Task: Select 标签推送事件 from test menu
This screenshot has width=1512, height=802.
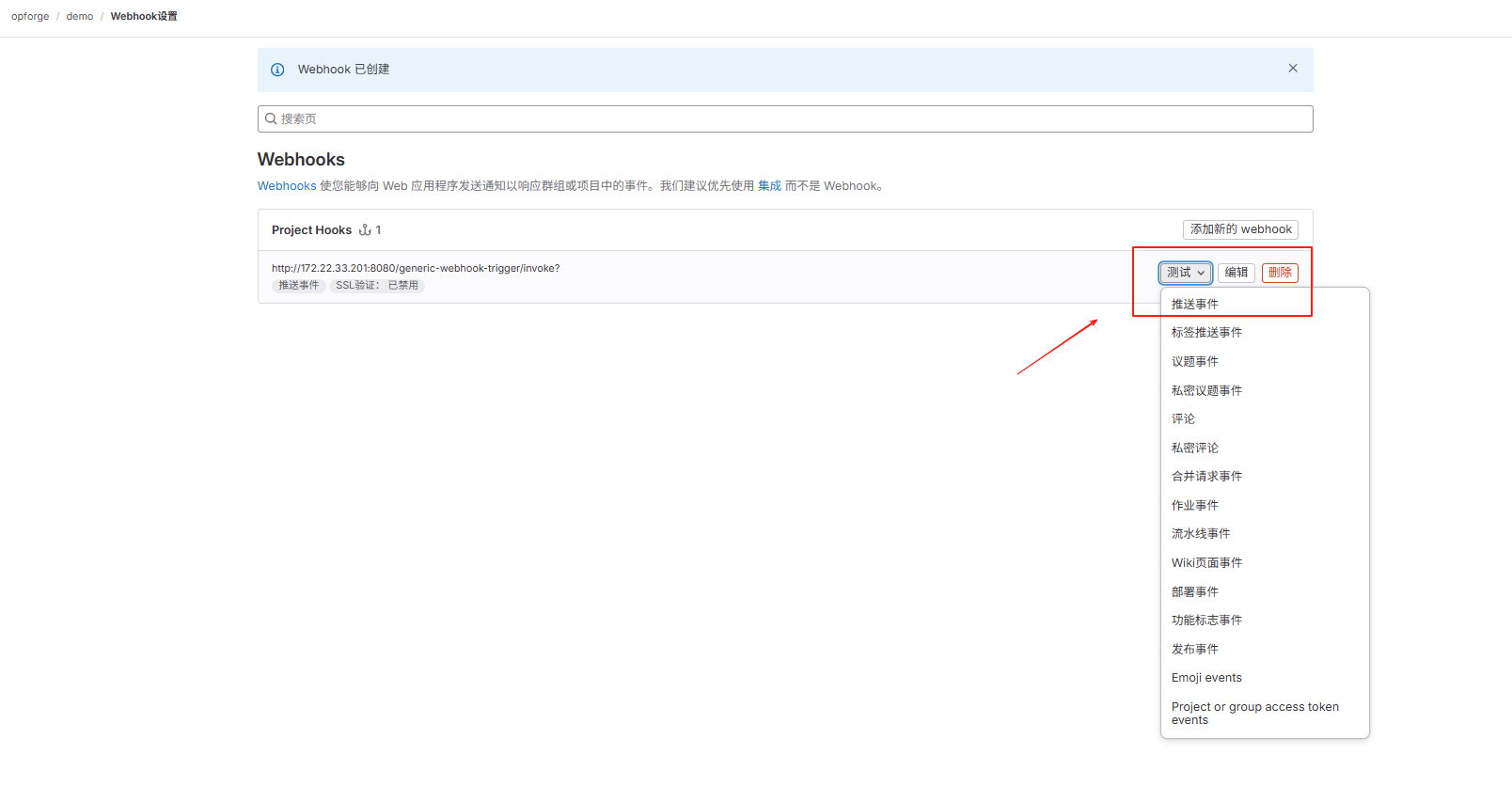Action: (x=1206, y=333)
